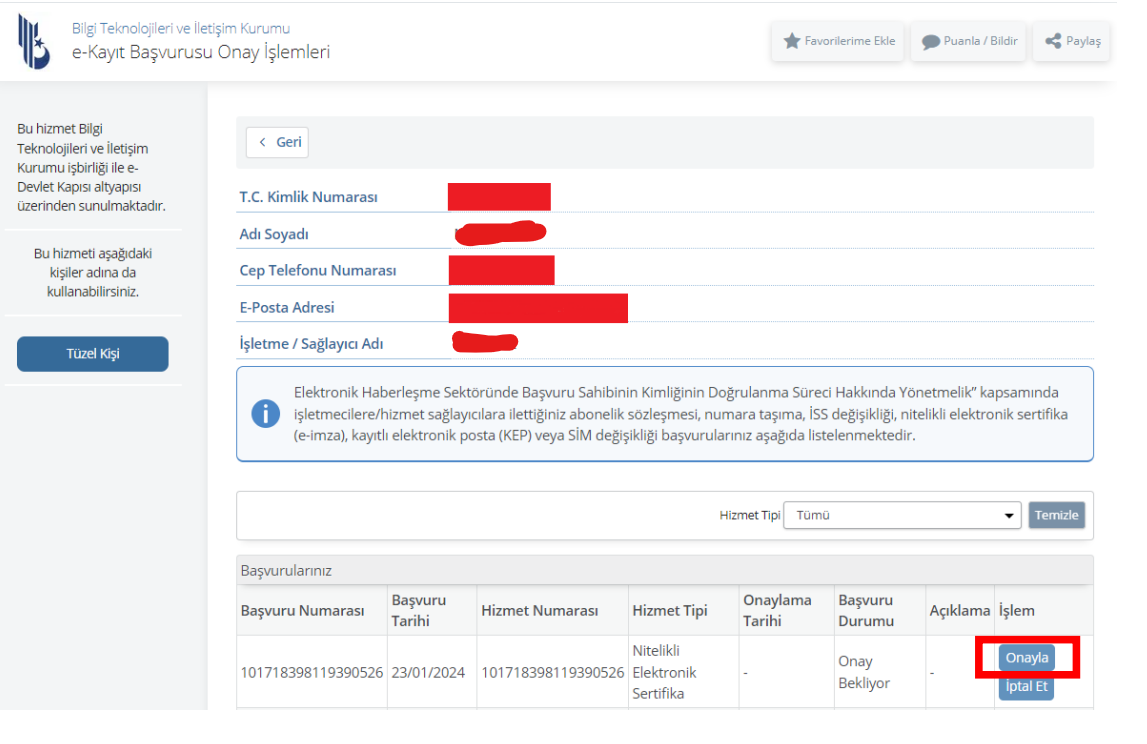The image size is (1147, 744).
Task: Click the Onaylama Tarihi column header
Action: click(777, 610)
